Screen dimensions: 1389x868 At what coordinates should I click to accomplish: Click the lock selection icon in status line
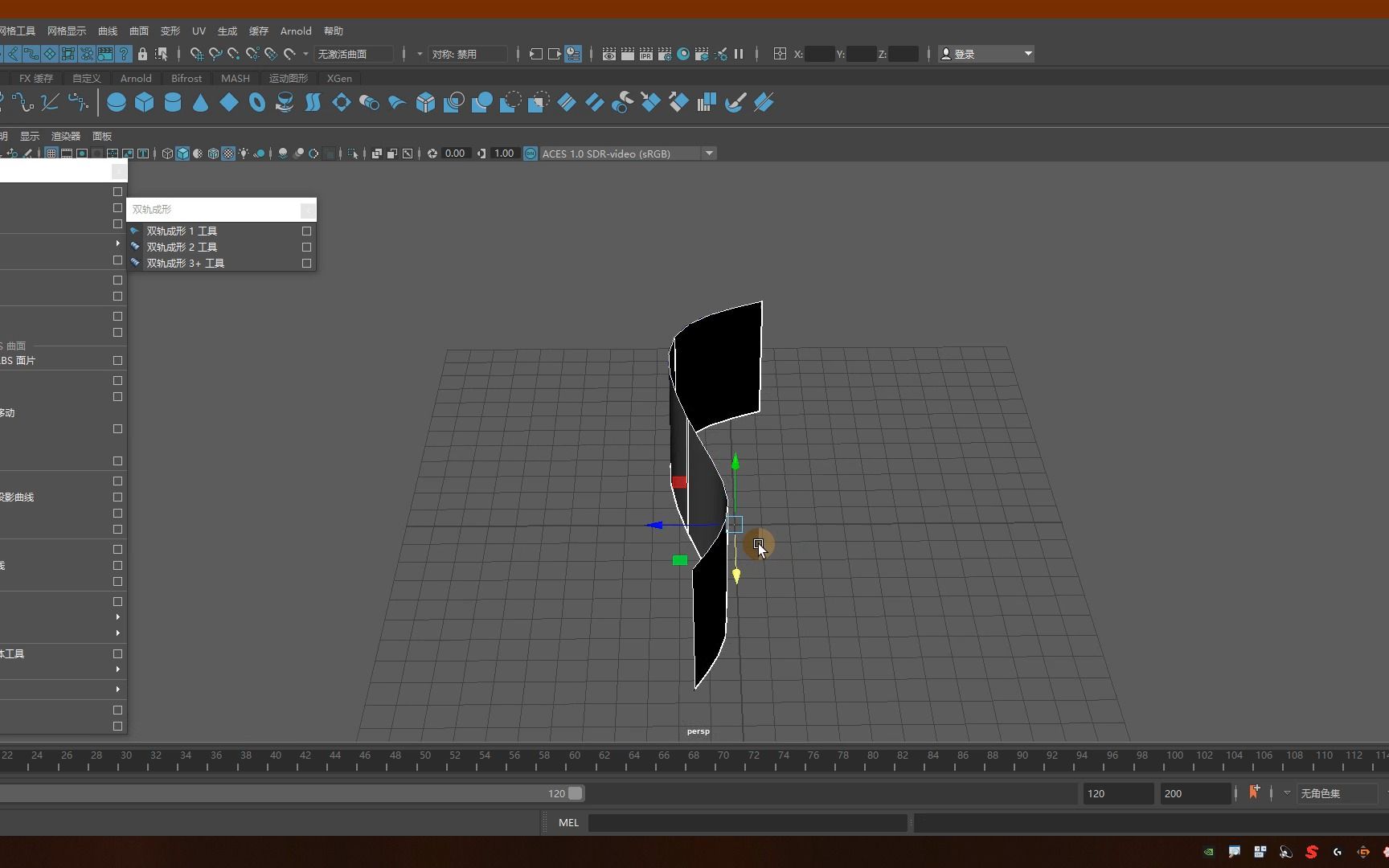pos(142,54)
